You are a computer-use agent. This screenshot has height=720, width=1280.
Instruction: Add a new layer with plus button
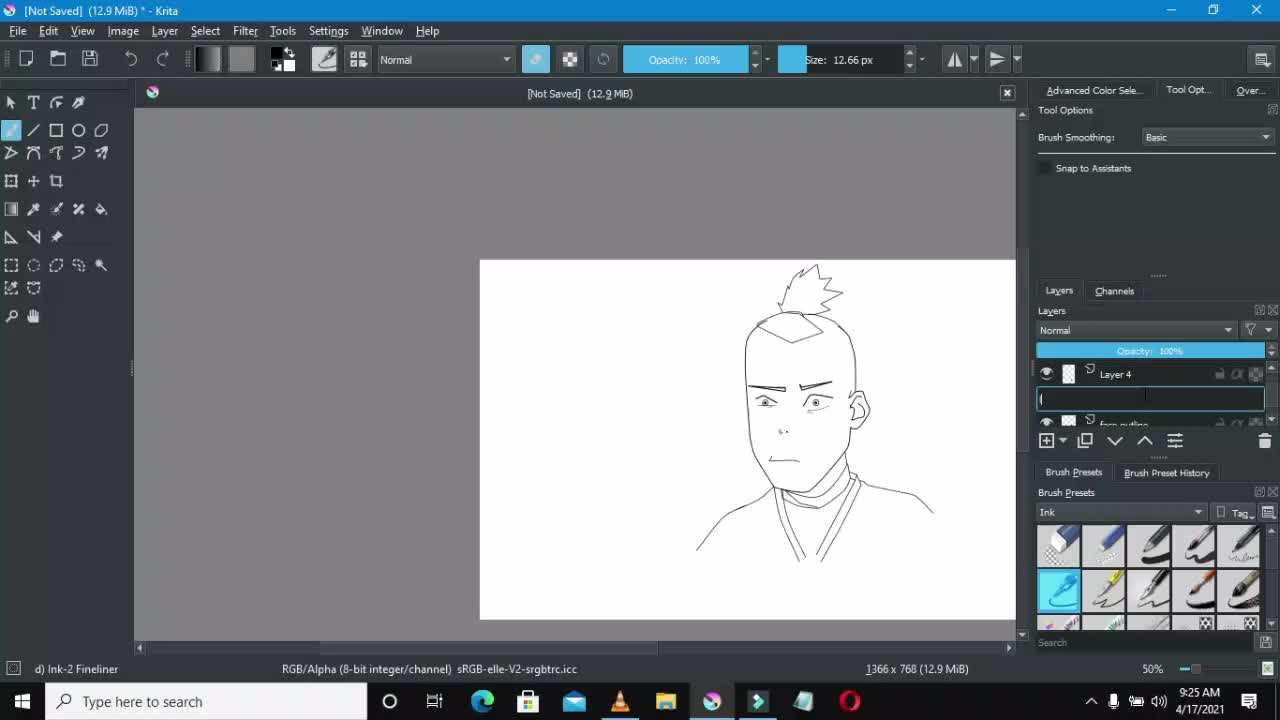coord(1046,441)
